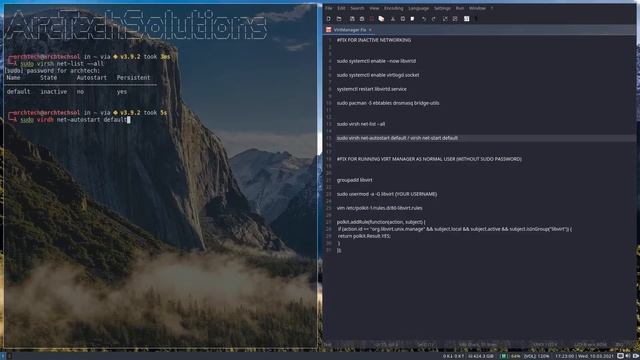Click the clock showing 17:23:00 in panel
640x360 pixels.
click(564, 356)
